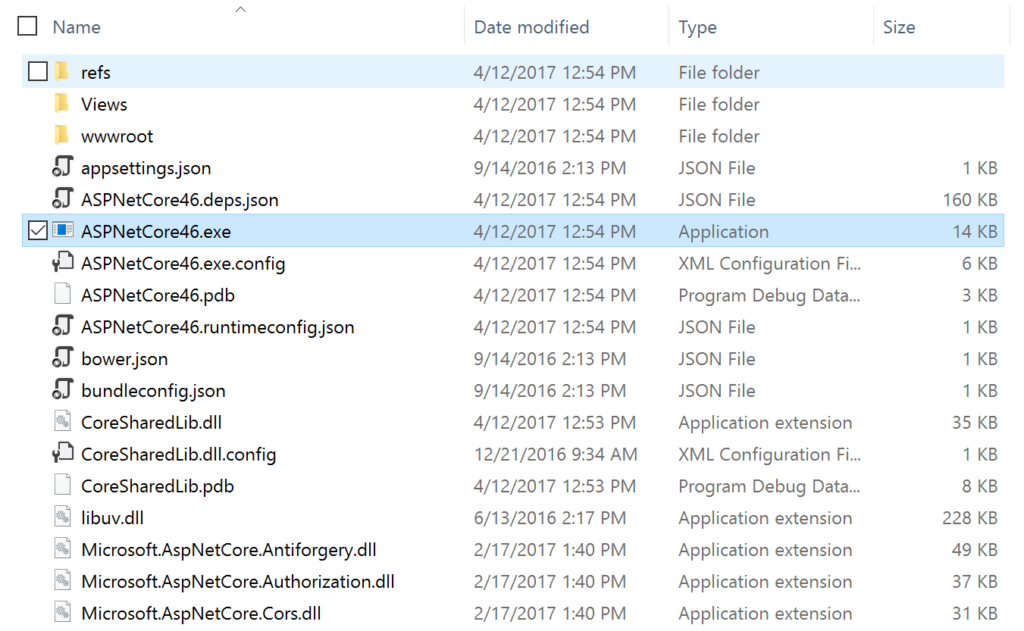Sort by the Date modified column header
This screenshot has height=631, width=1024.
531,27
